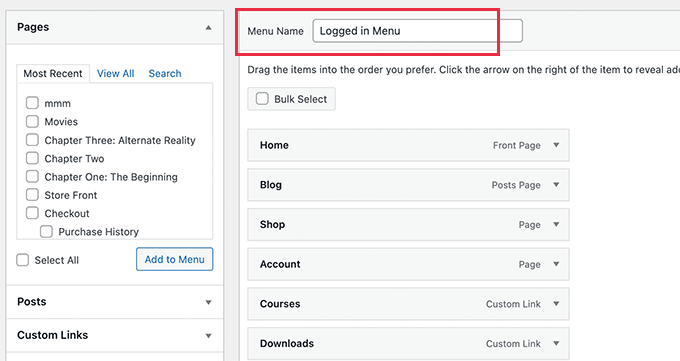Check the Store Front checkbox

32,195
